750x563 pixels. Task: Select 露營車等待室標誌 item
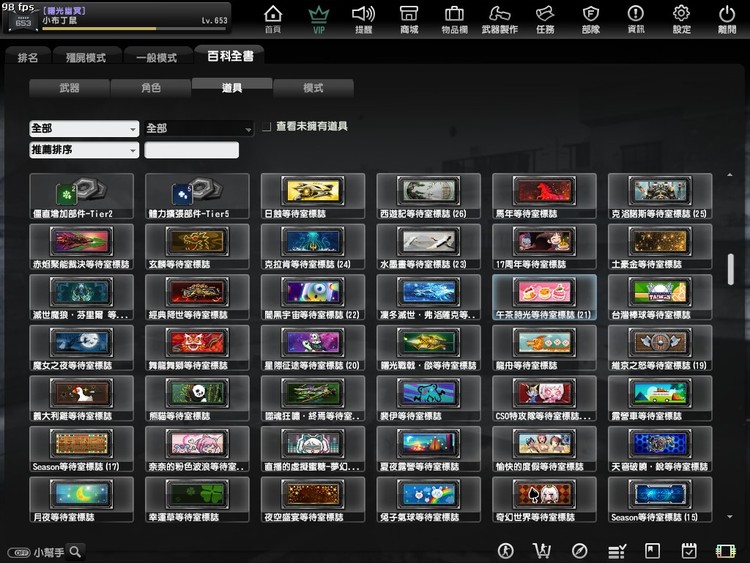click(x=660, y=399)
